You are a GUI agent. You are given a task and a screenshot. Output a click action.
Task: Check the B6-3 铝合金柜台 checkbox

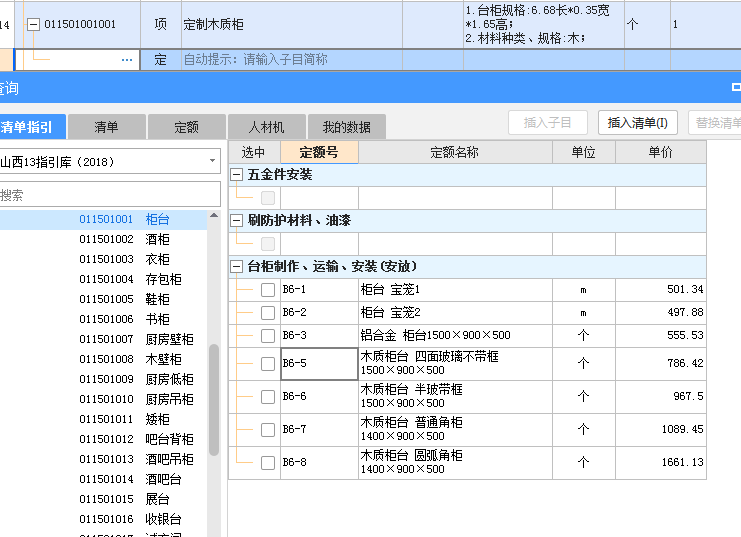[268, 336]
